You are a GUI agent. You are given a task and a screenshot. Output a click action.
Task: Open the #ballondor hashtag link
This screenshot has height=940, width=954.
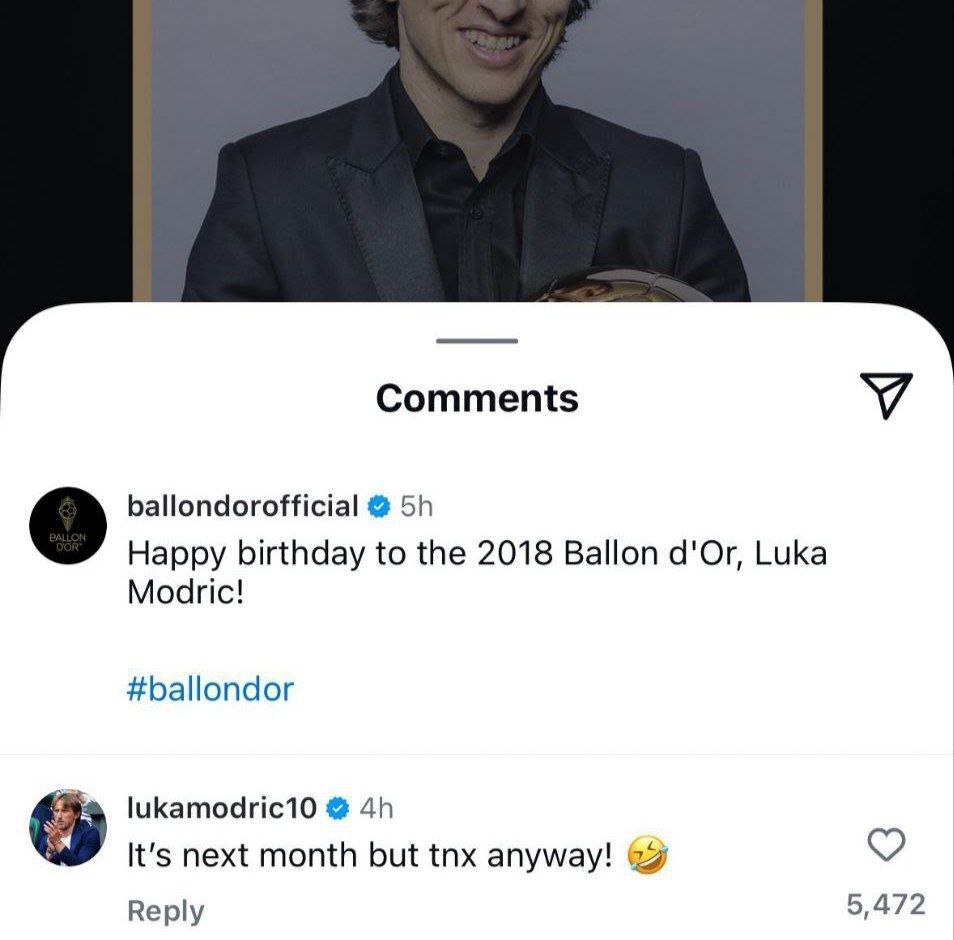click(210, 689)
